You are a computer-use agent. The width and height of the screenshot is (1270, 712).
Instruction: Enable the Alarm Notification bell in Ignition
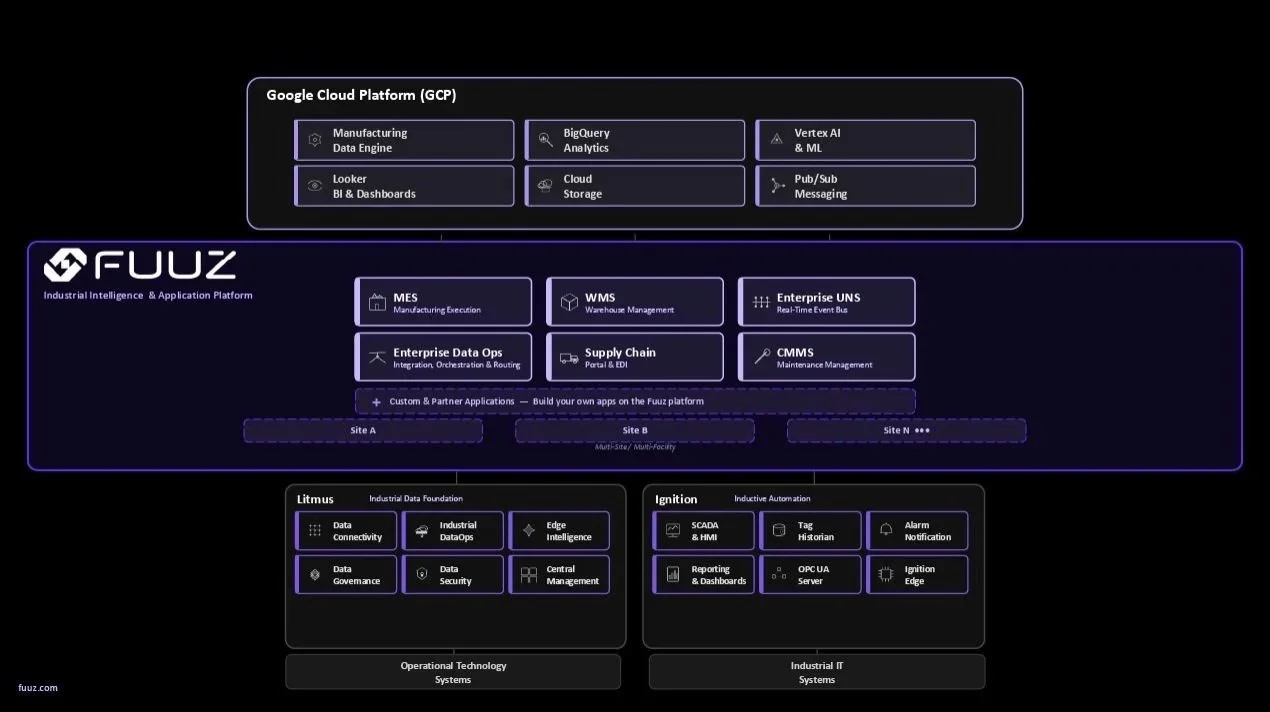click(887, 530)
